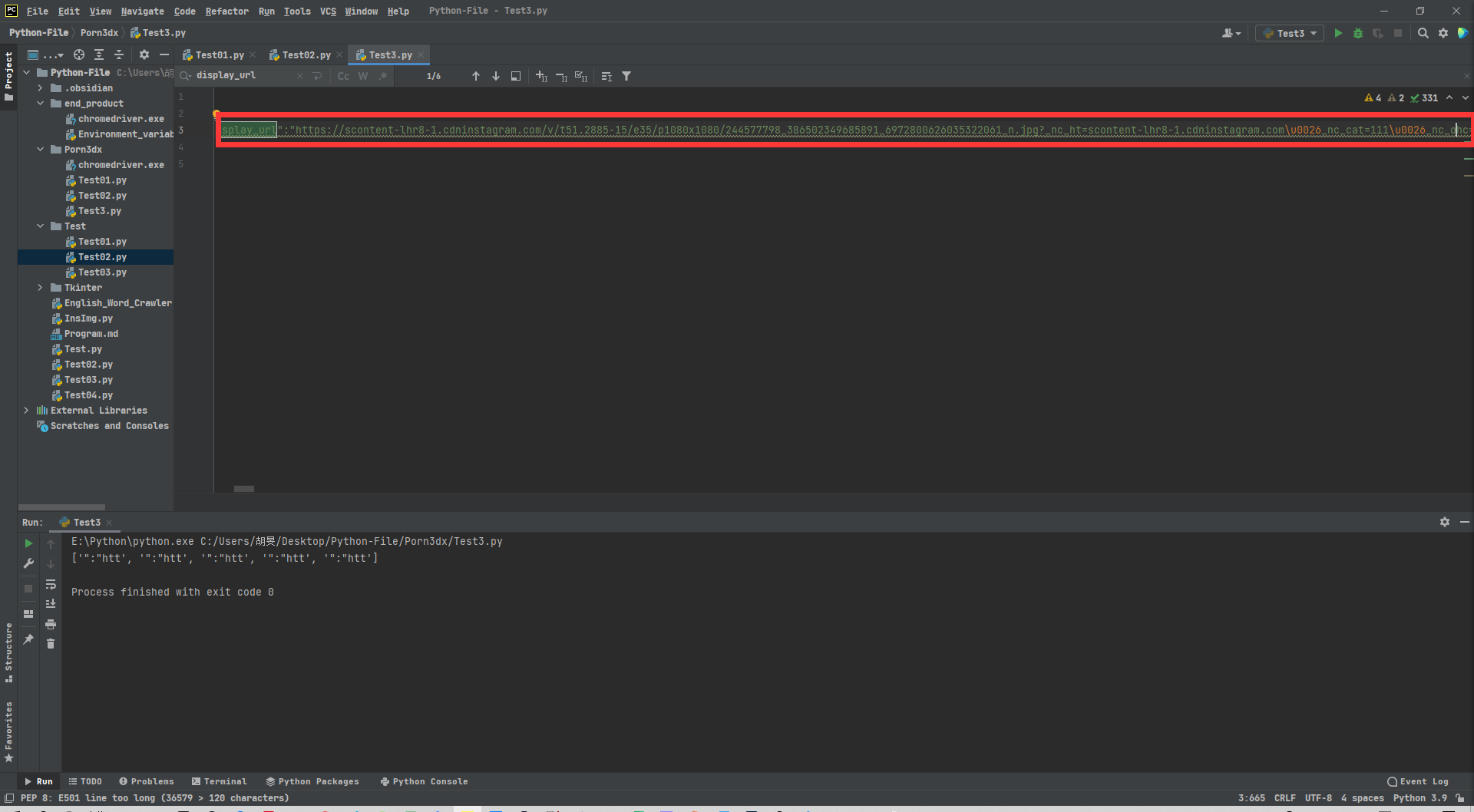Screen dimensions: 1474x812
Task: Open the Event Log panel
Action: pos(1418,781)
